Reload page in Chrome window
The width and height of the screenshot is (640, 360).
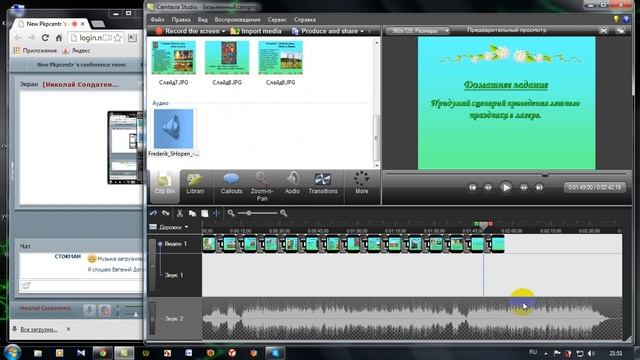(45, 38)
